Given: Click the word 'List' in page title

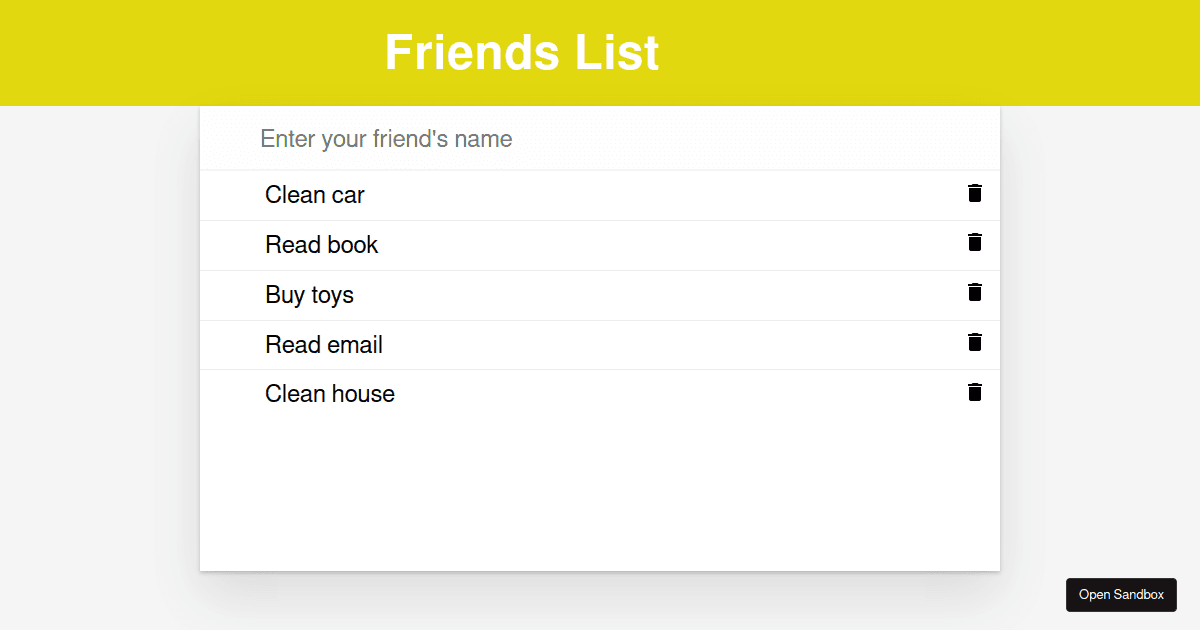Looking at the screenshot, I should pos(617,52).
